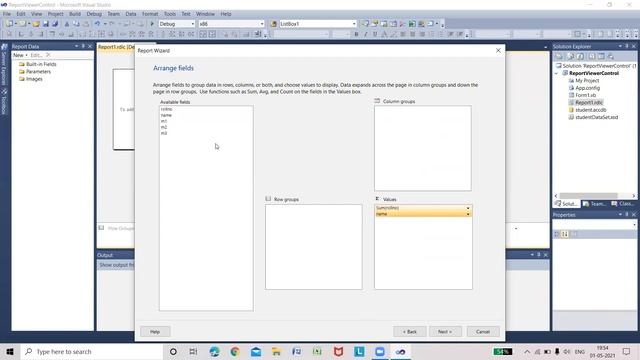Image resolution: width=640 pixels, height=360 pixels.
Task: Switch to the Class View tab
Action: pos(623,204)
